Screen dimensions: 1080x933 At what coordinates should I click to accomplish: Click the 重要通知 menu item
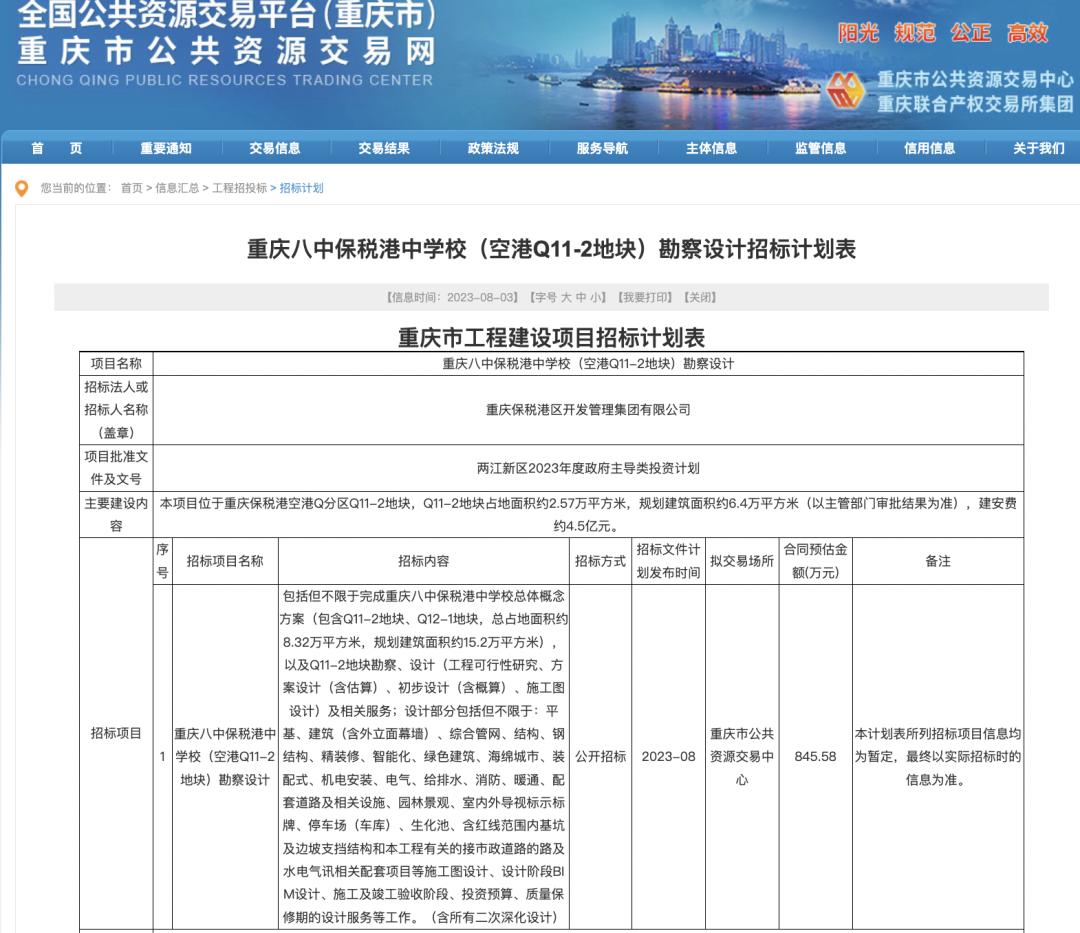pos(165,148)
